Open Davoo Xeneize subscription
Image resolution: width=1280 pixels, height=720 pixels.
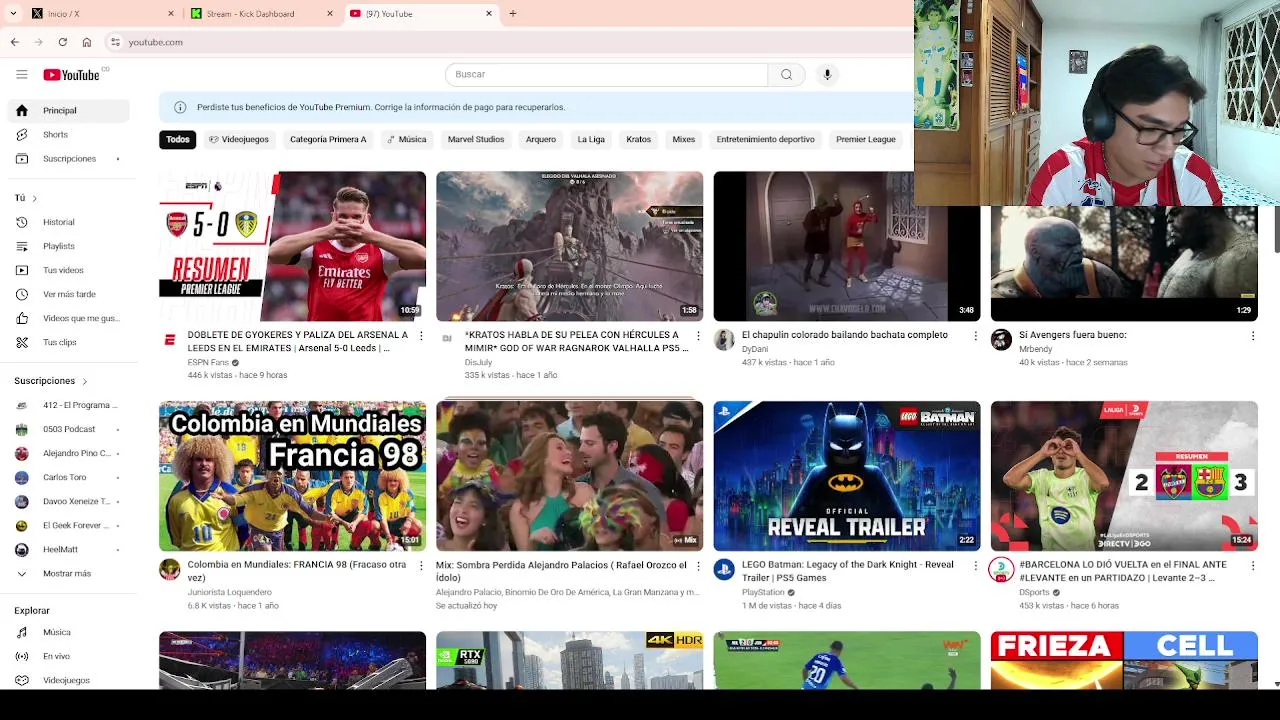point(68,501)
